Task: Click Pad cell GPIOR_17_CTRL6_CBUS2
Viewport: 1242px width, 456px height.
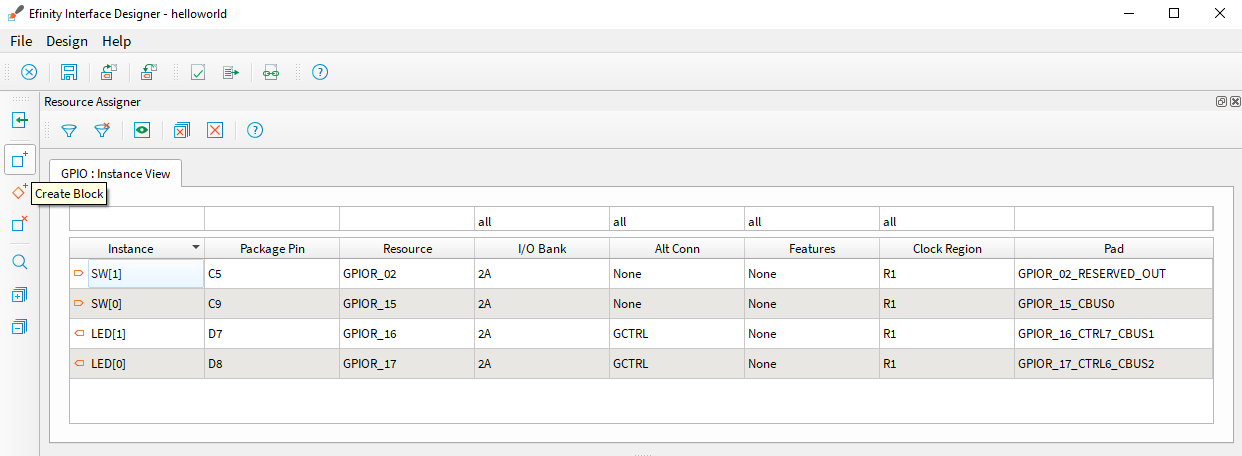Action: tap(1114, 363)
